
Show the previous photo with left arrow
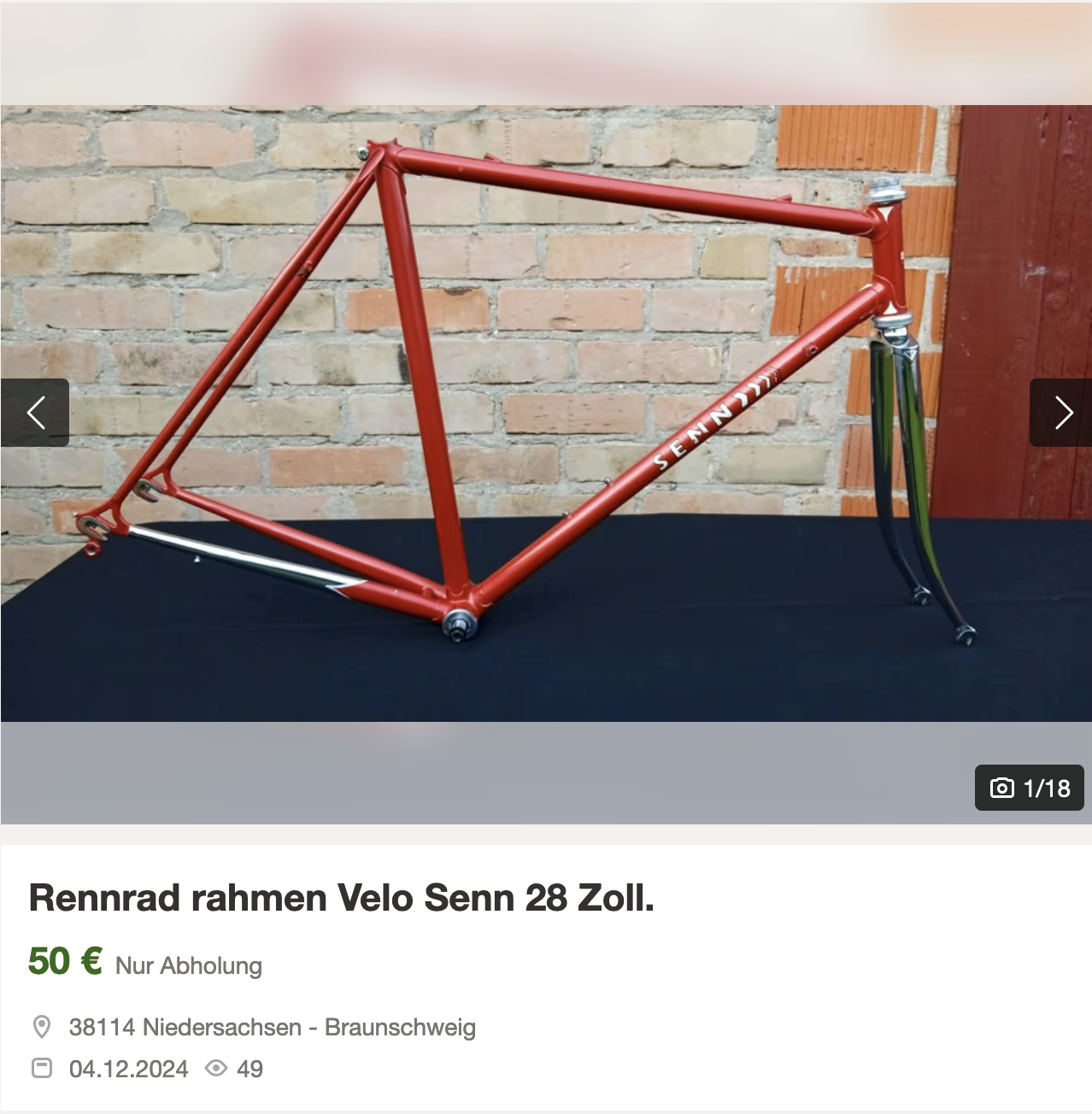(35, 413)
